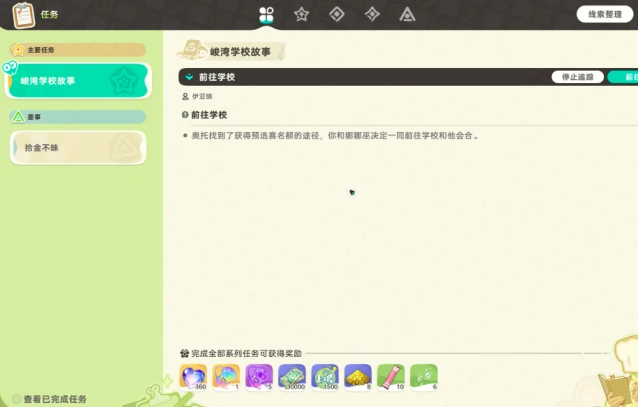Select the 拾金不昧 errand card

[78, 148]
